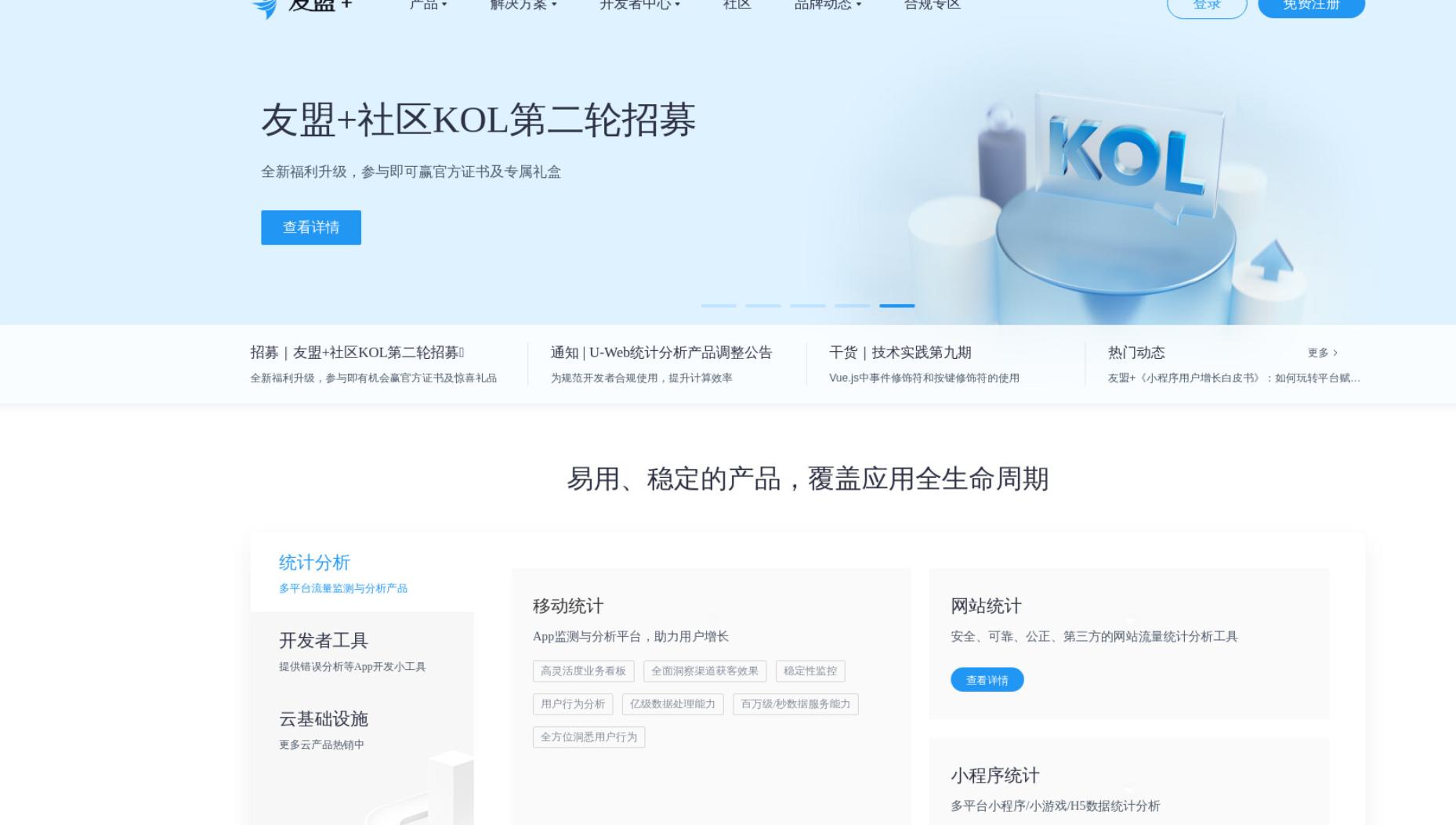1456x825 pixels.
Task: Click the Vue.js中事件修饰符和按键修饰符的使用 subtitle
Action: click(924, 378)
